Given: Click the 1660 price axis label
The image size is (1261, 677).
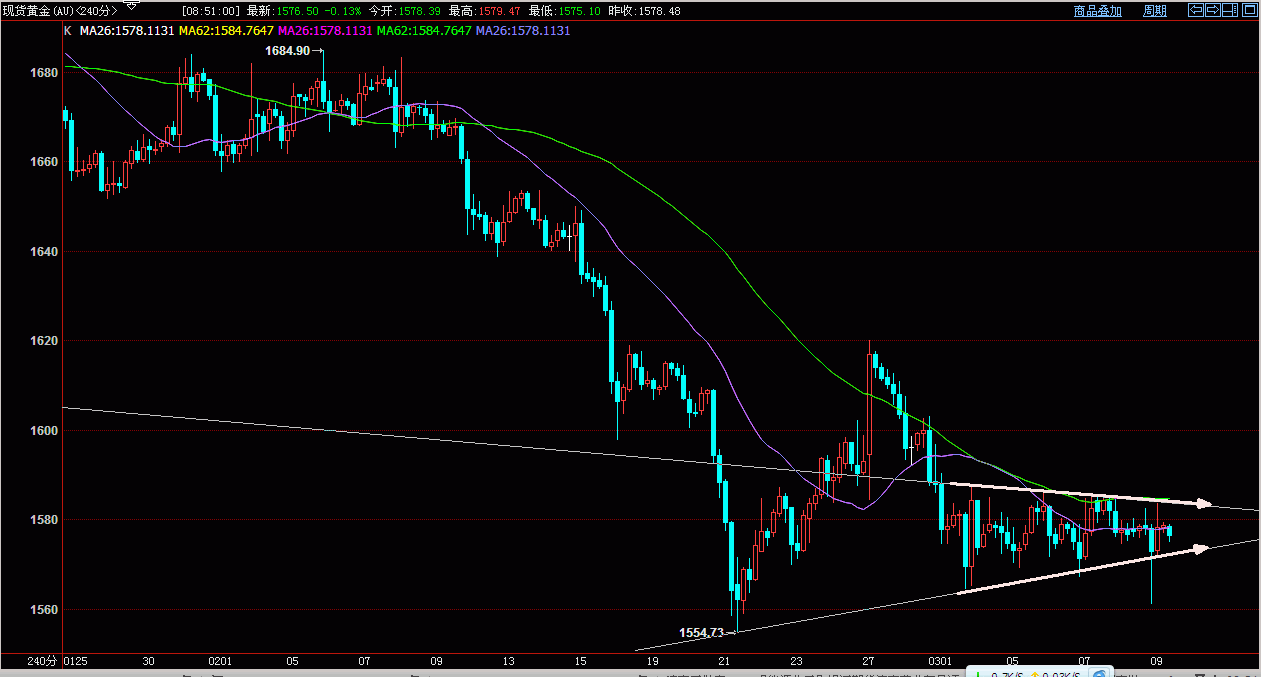Looking at the screenshot, I should point(45,162).
